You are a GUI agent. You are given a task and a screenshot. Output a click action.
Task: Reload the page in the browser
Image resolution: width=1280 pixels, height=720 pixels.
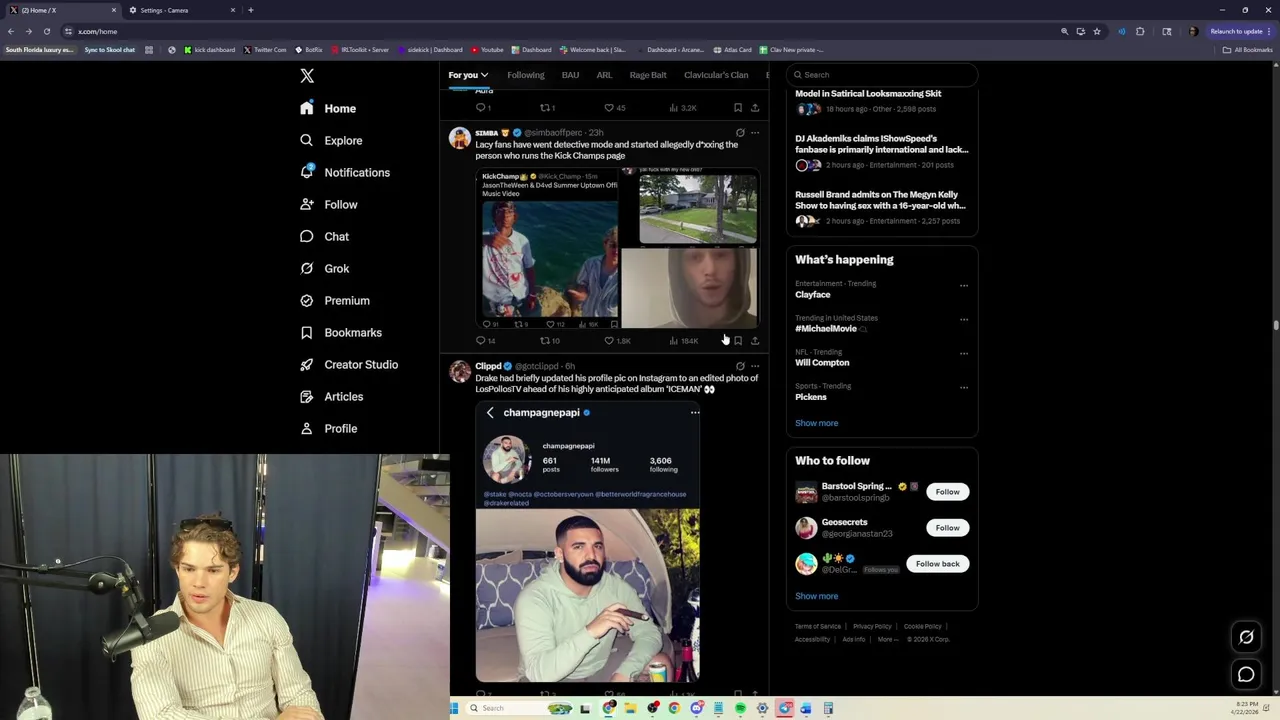click(46, 31)
